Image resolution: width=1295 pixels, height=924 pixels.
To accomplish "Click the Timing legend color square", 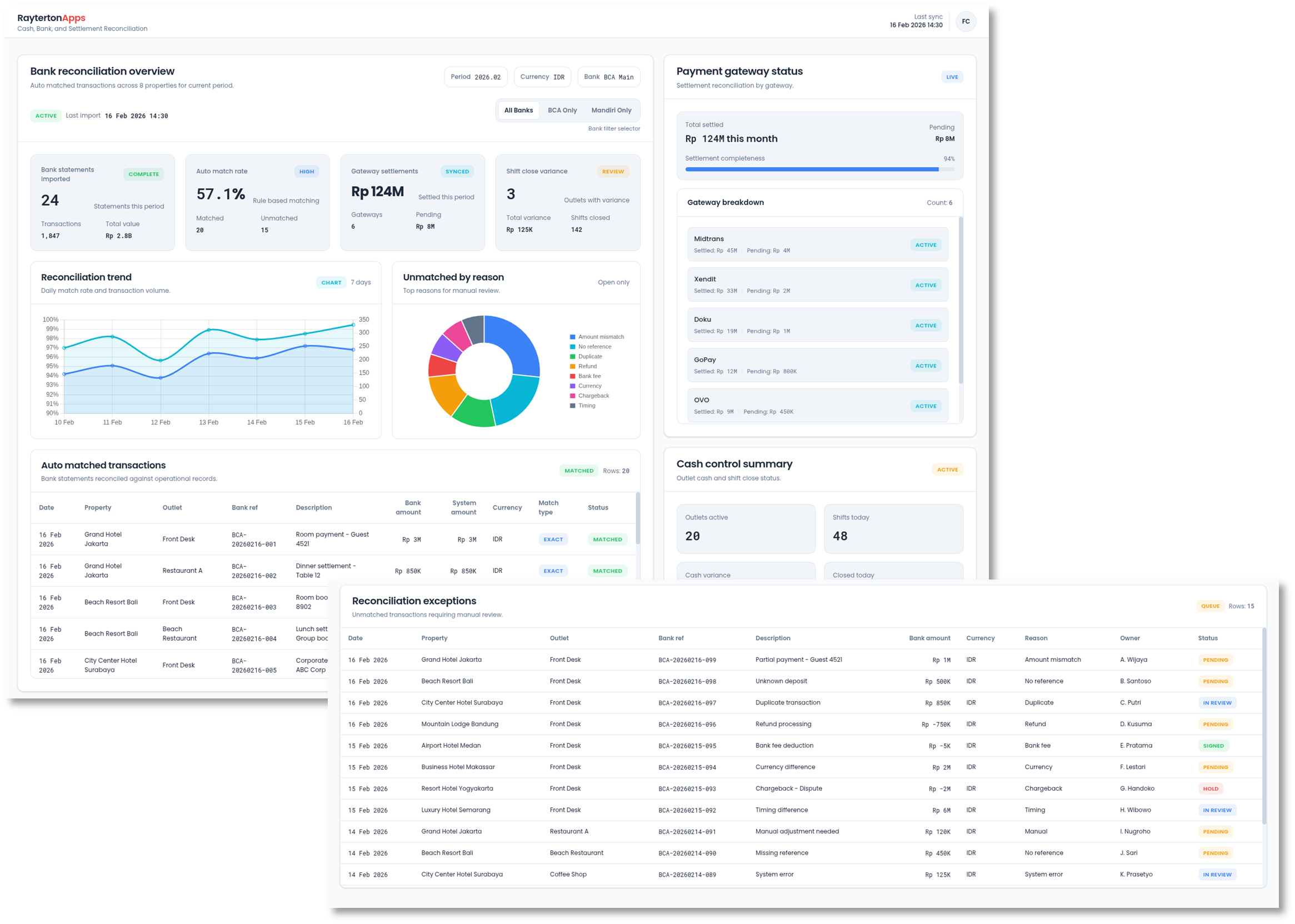I will point(572,406).
